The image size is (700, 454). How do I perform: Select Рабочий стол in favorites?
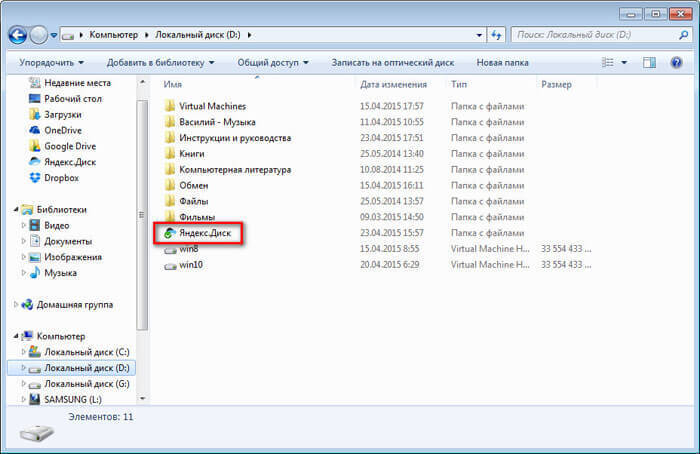pos(65,99)
